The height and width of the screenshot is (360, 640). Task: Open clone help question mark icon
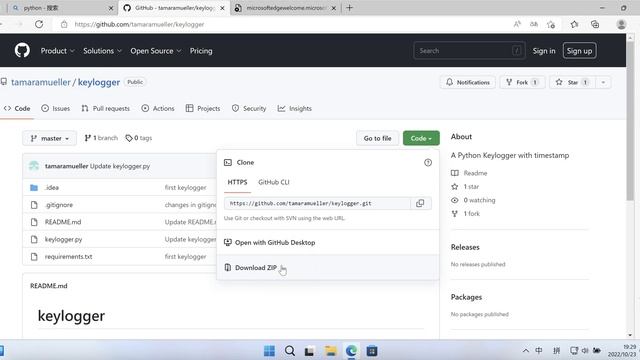click(428, 162)
